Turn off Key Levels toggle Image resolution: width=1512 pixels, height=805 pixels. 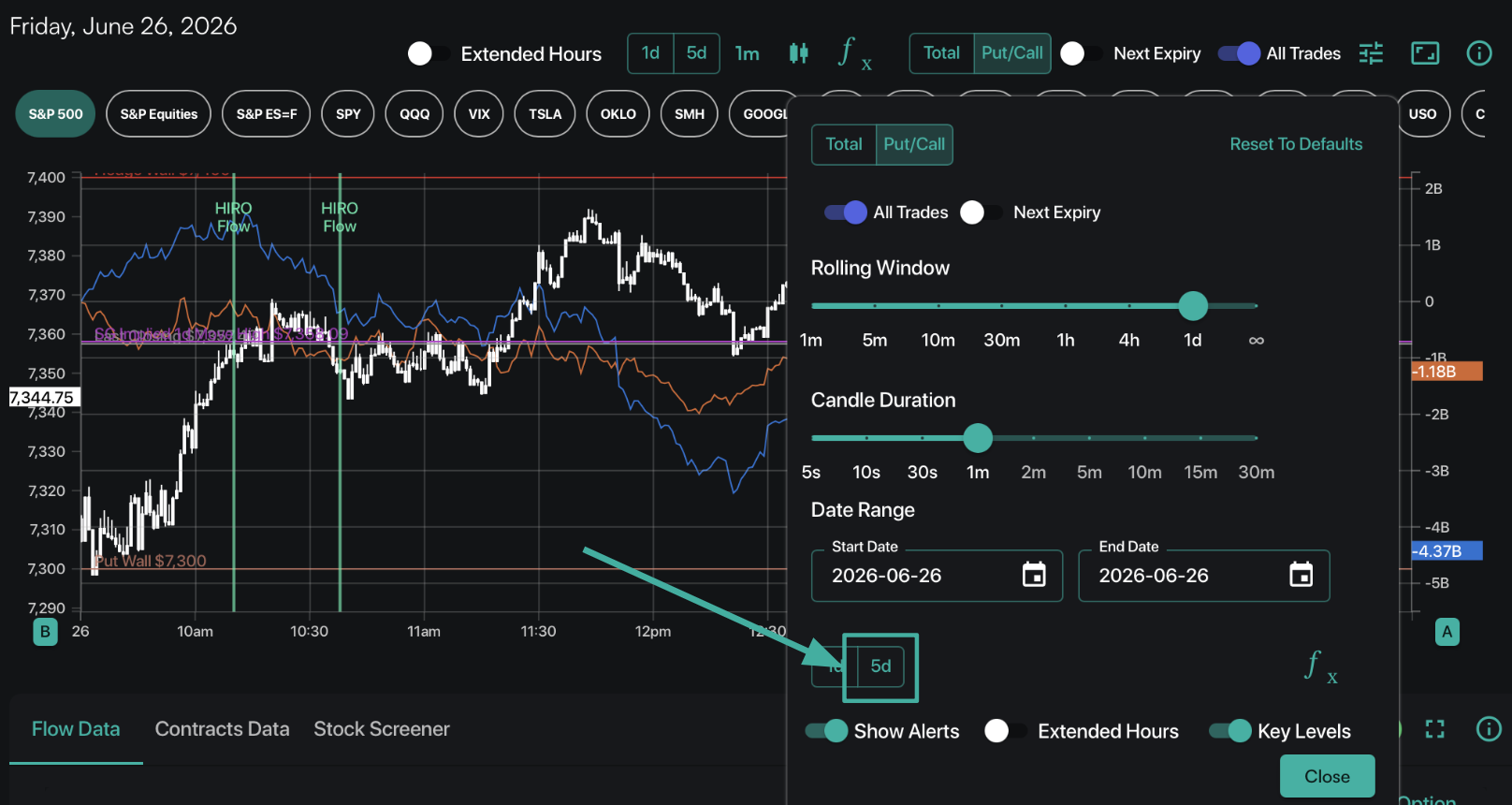(1229, 731)
